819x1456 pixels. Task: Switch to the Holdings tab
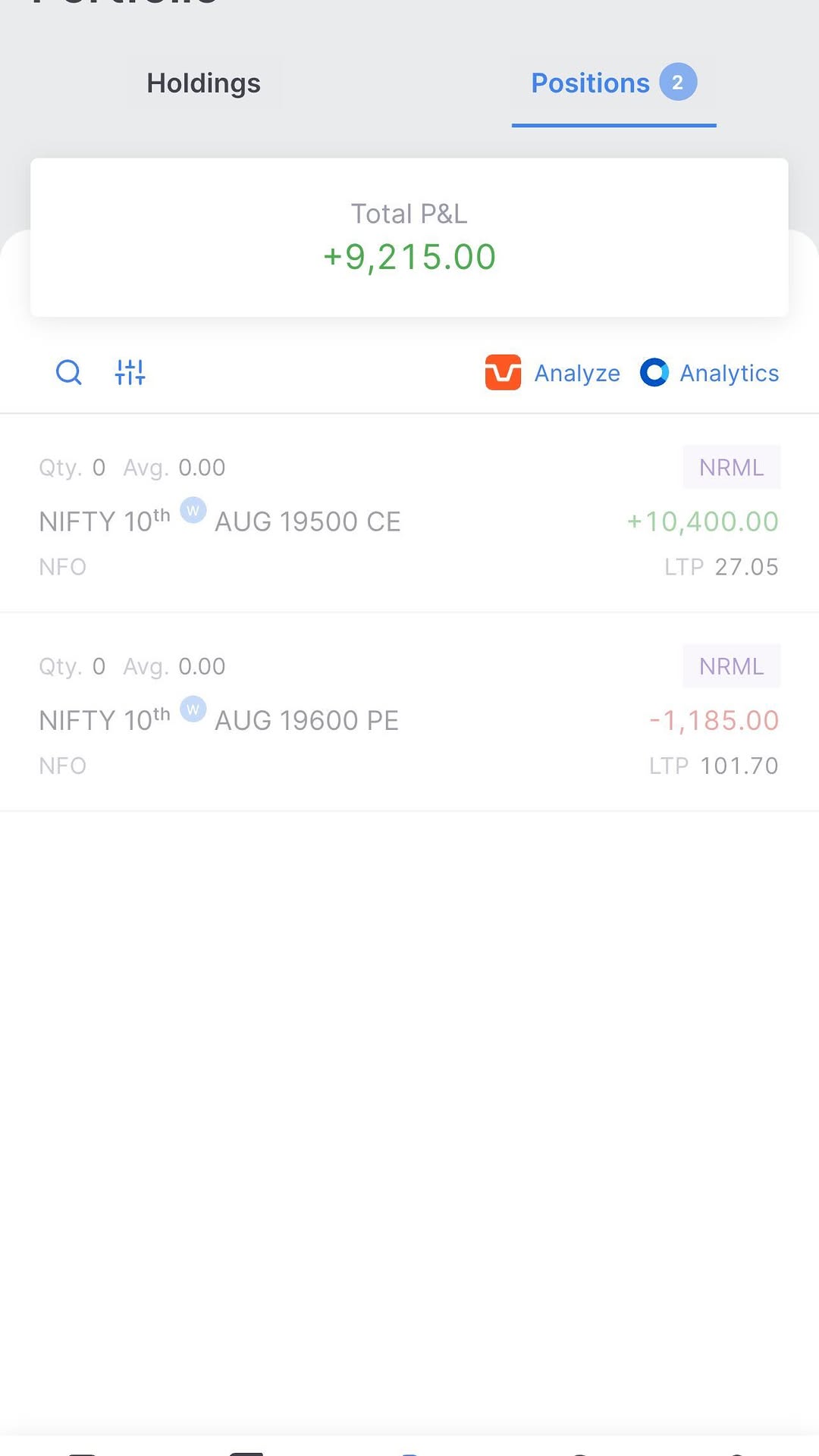(x=203, y=83)
